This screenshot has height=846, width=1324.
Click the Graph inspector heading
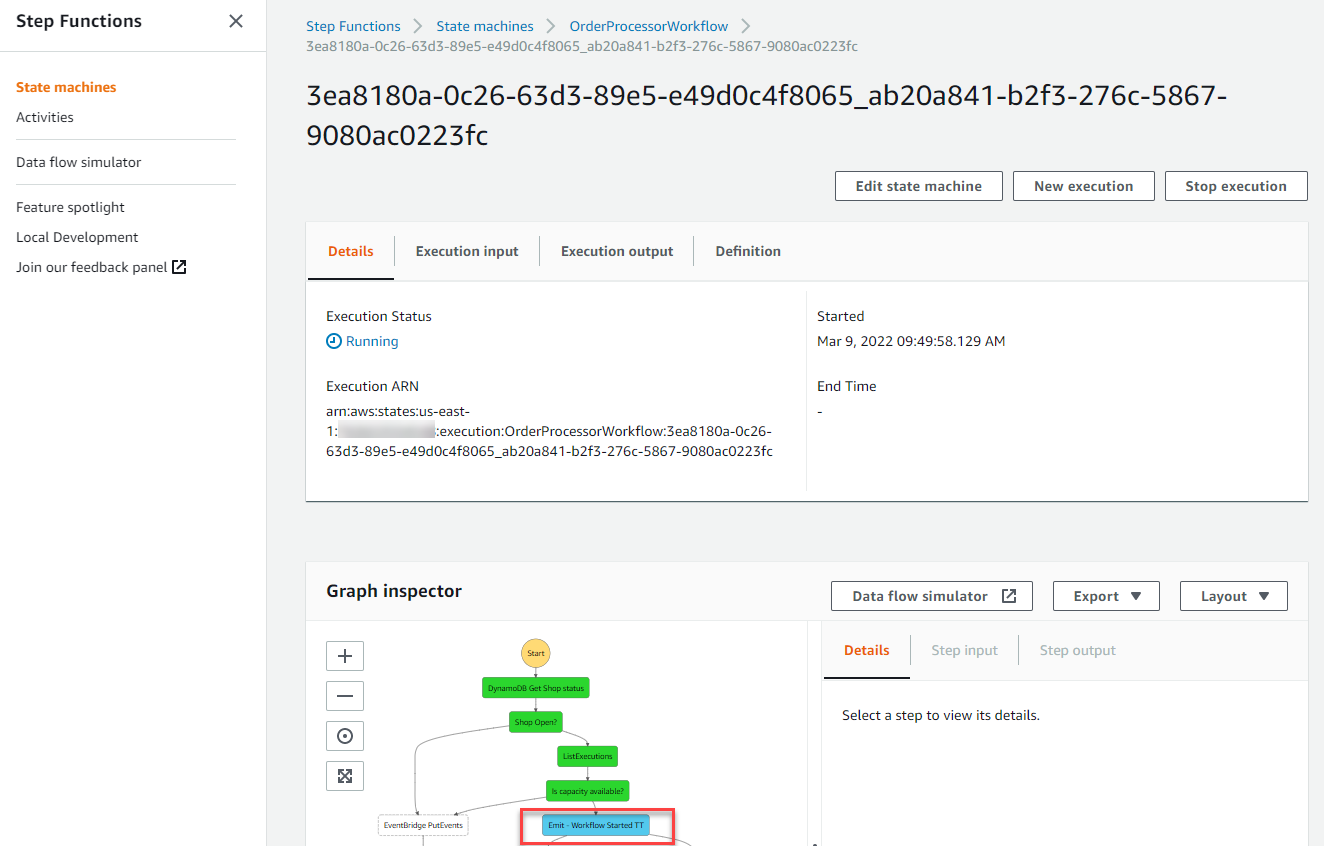394,591
